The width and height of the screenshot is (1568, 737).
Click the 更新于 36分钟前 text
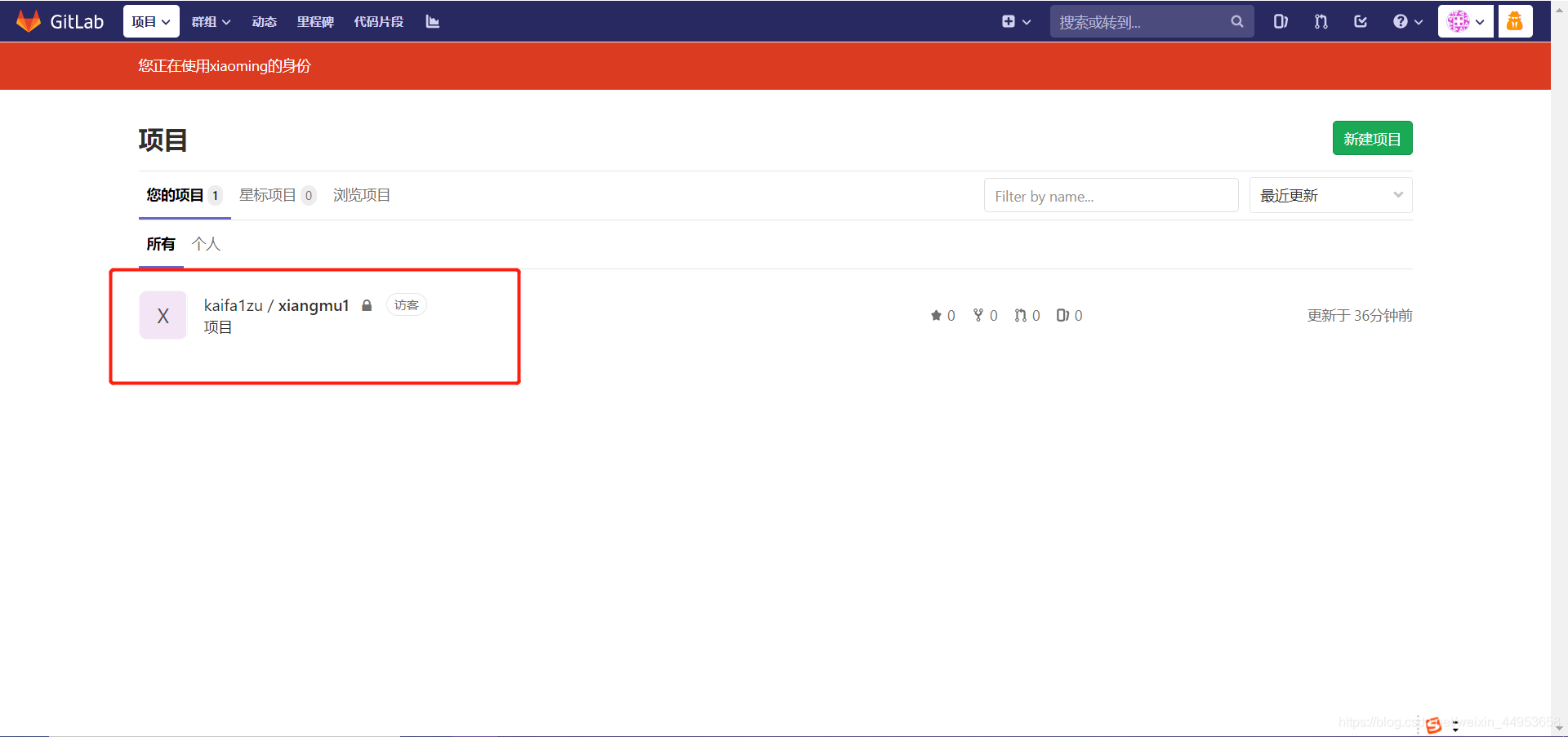1360,316
